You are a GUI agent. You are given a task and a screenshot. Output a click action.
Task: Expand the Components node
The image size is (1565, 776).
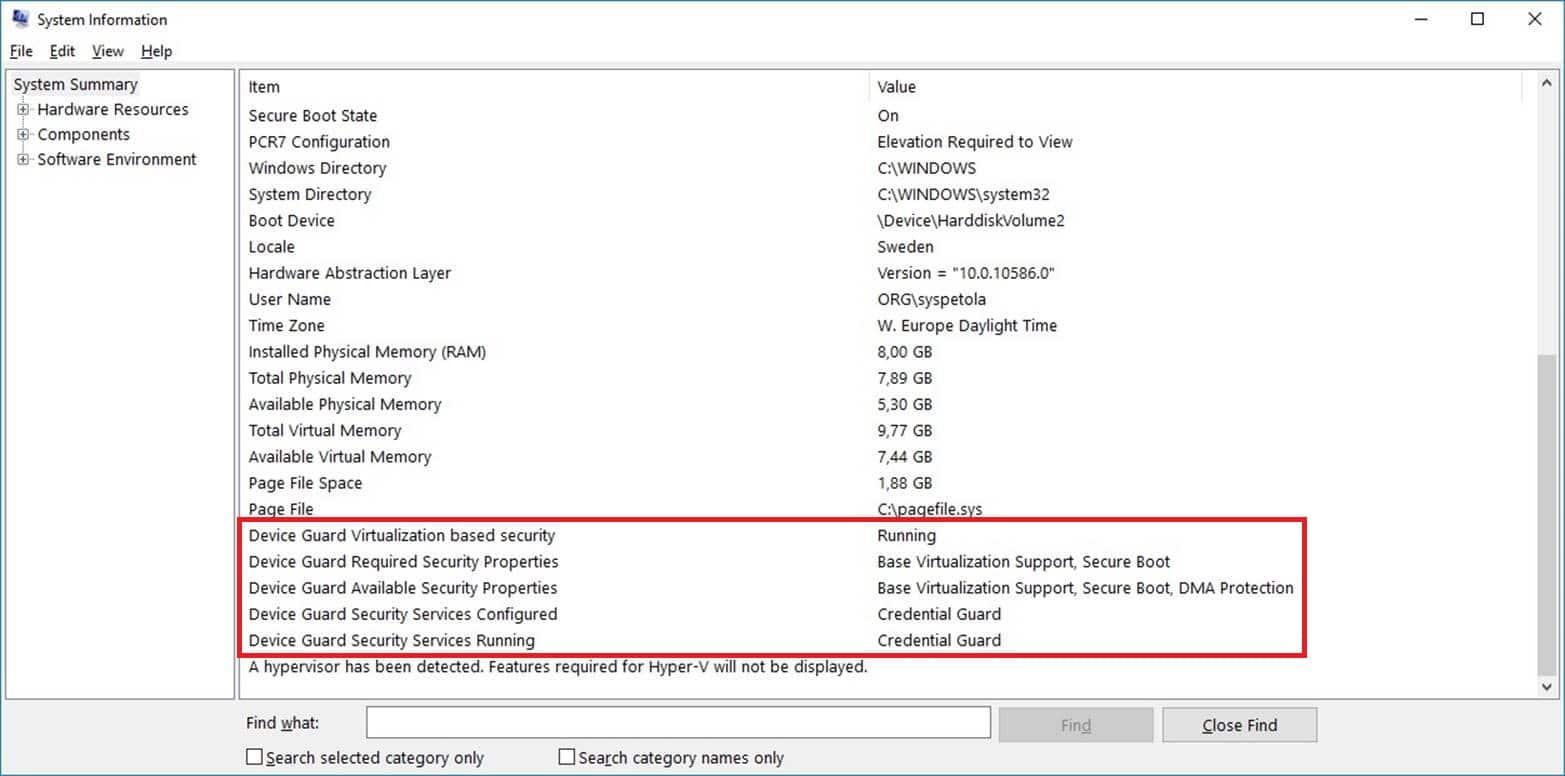[23, 135]
